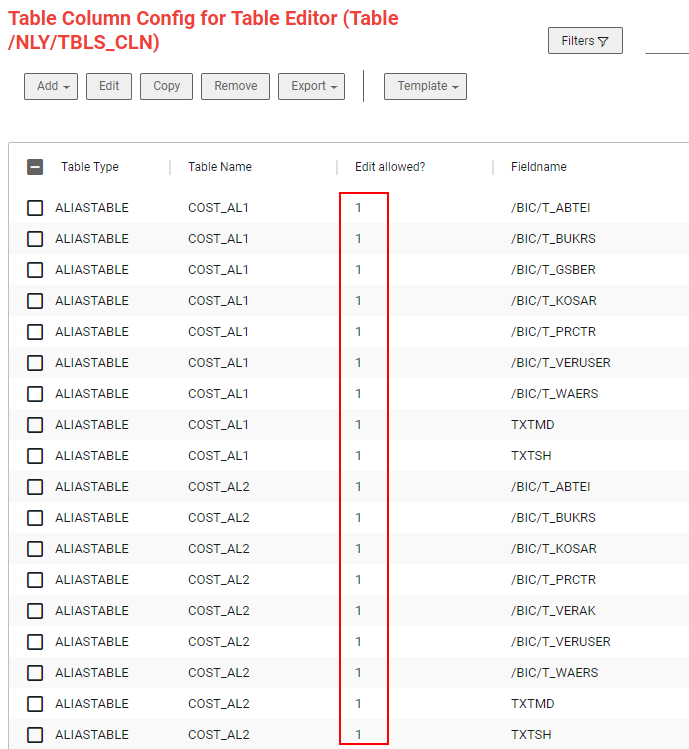Select Edit allowed value in COST_AL1 /BIC/T_BUKRS row
This screenshot has height=749, width=689.
[x=358, y=239]
